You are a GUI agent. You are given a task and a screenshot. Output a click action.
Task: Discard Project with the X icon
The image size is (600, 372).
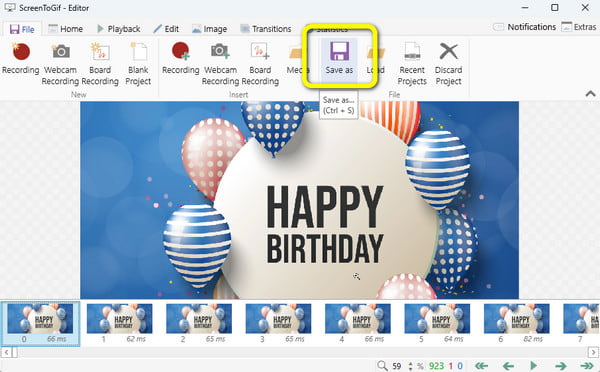448,64
